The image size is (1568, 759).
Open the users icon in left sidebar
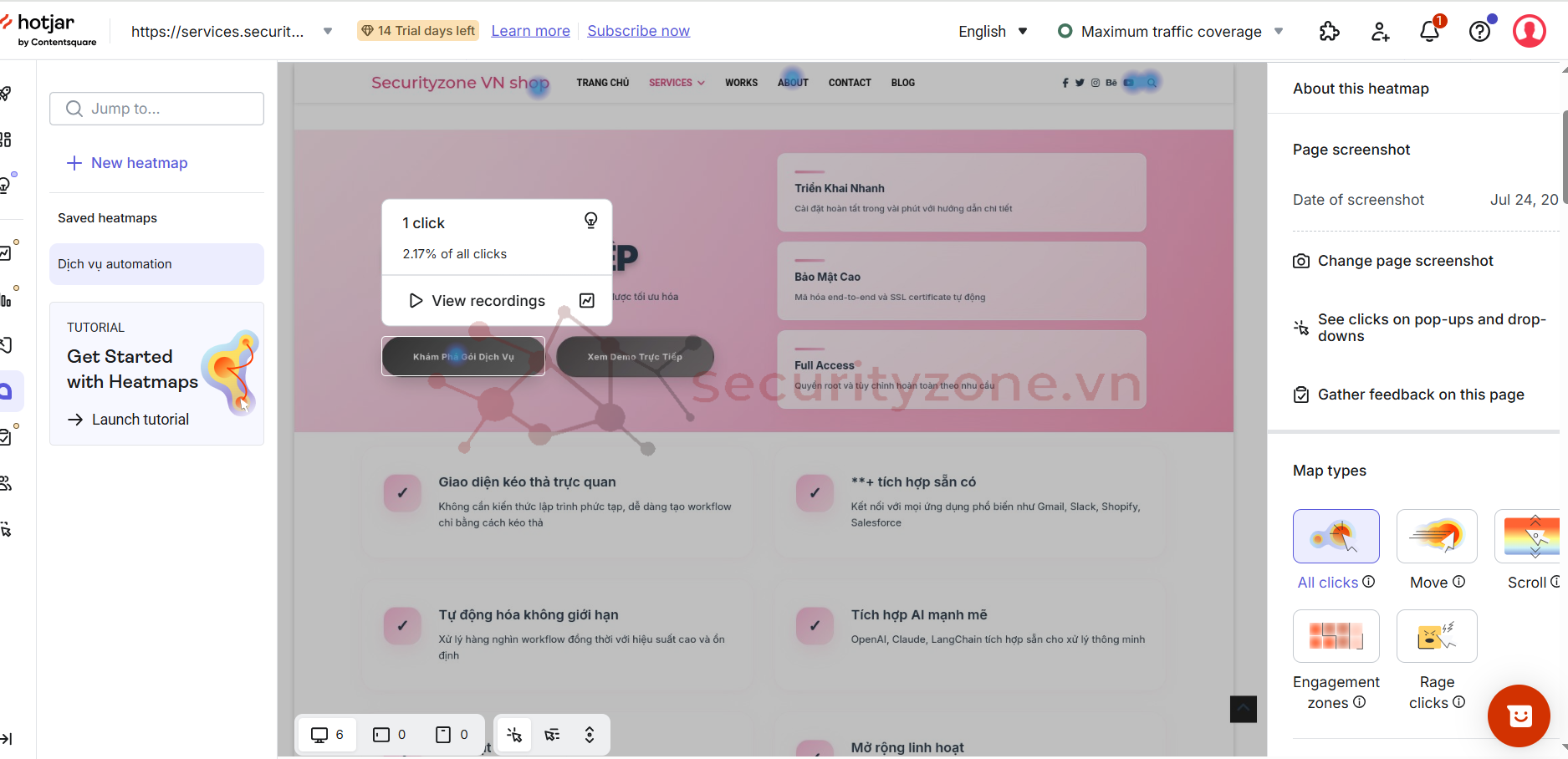pos(7,483)
